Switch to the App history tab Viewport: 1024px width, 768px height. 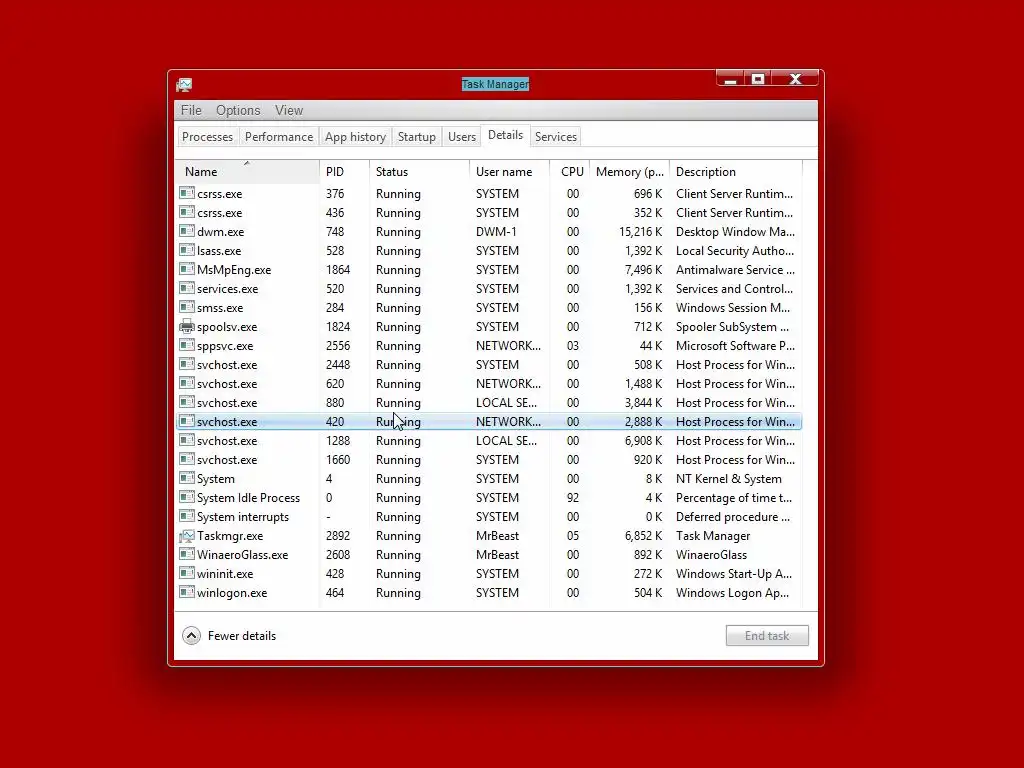click(x=355, y=136)
